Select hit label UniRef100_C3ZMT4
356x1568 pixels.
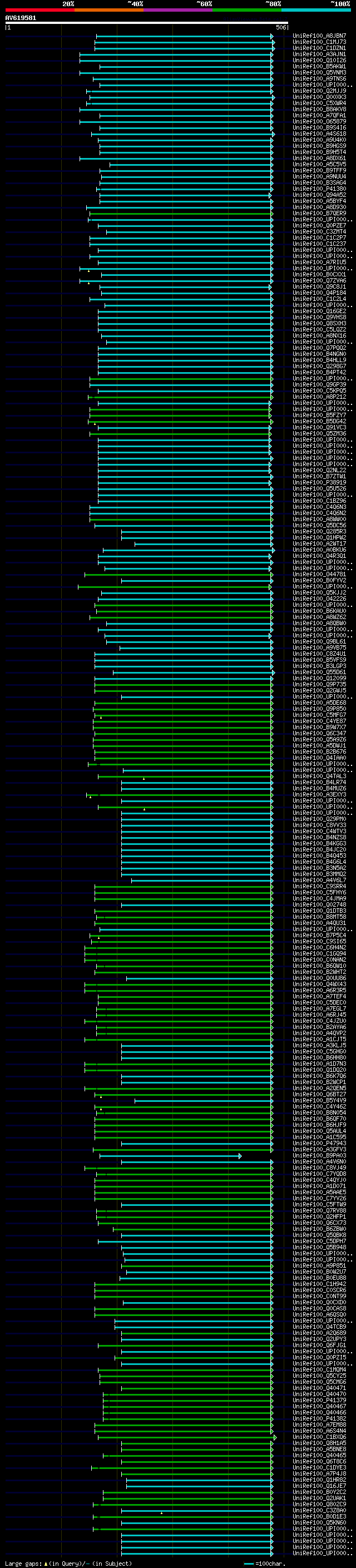pos(319,232)
